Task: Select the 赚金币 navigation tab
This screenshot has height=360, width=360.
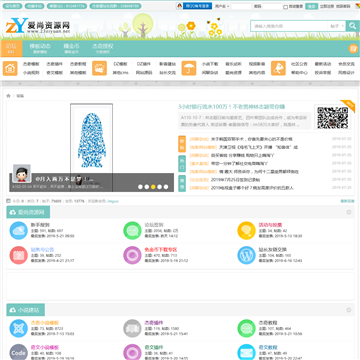Action: [x=71, y=49]
